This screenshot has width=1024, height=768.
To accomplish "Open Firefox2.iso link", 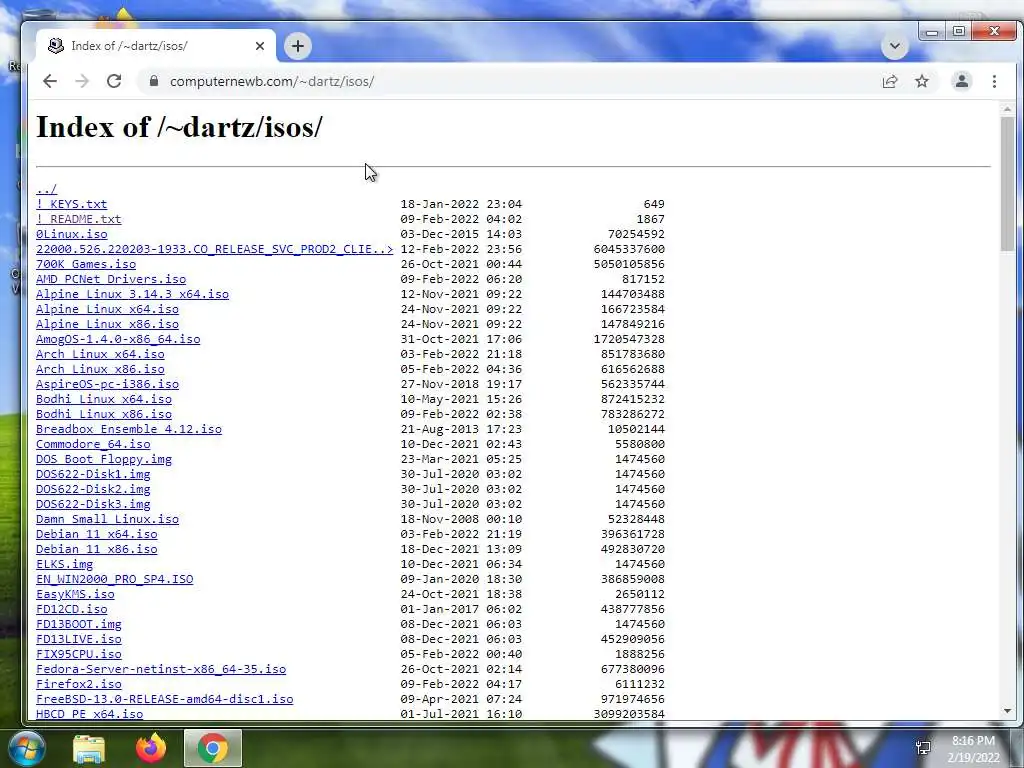I will (x=78, y=685).
